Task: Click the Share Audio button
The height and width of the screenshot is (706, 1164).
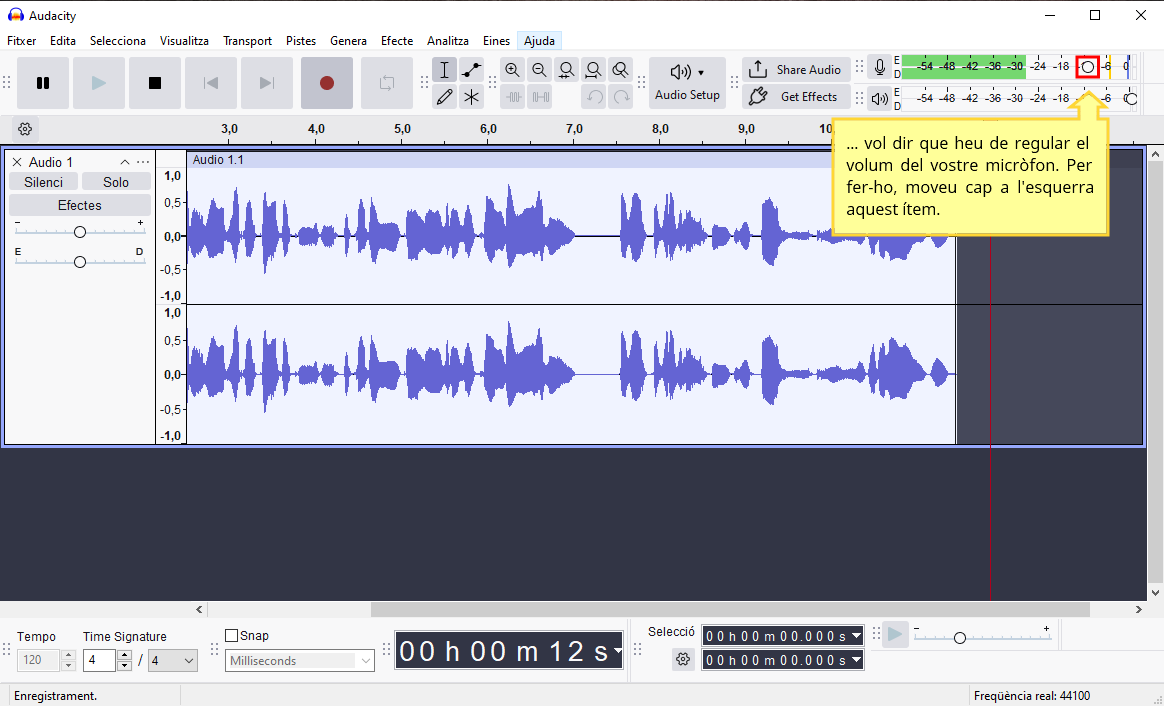Action: [x=796, y=70]
